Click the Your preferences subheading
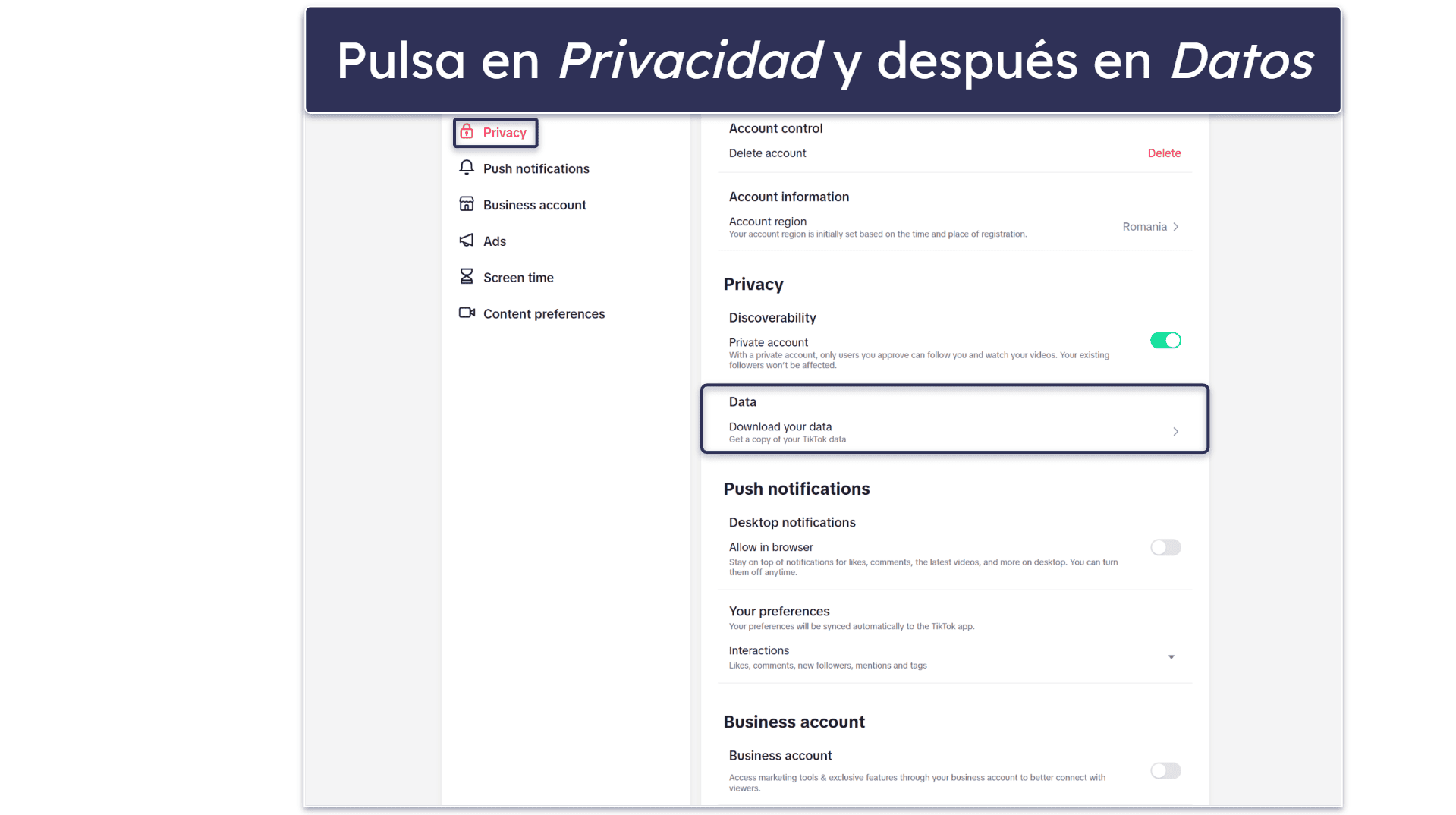Image resolution: width=1456 pixels, height=815 pixels. point(779,611)
